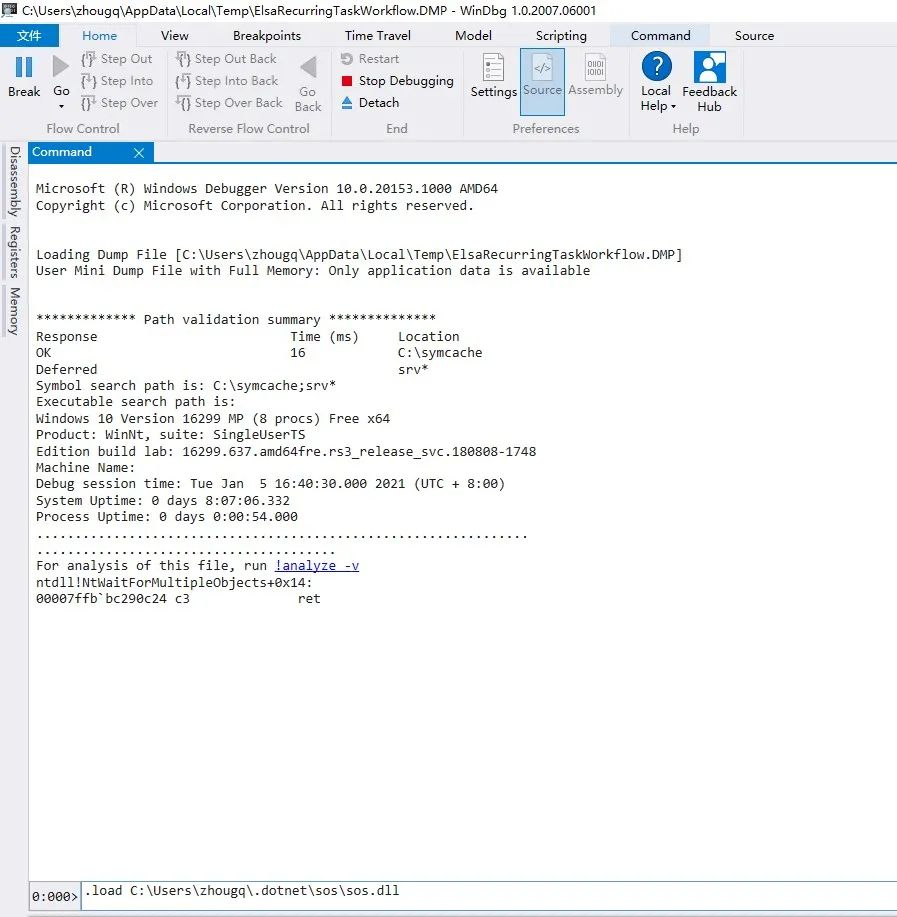Click Step Into in Flow Control
The image size is (897, 917).
pyautogui.click(x=118, y=81)
